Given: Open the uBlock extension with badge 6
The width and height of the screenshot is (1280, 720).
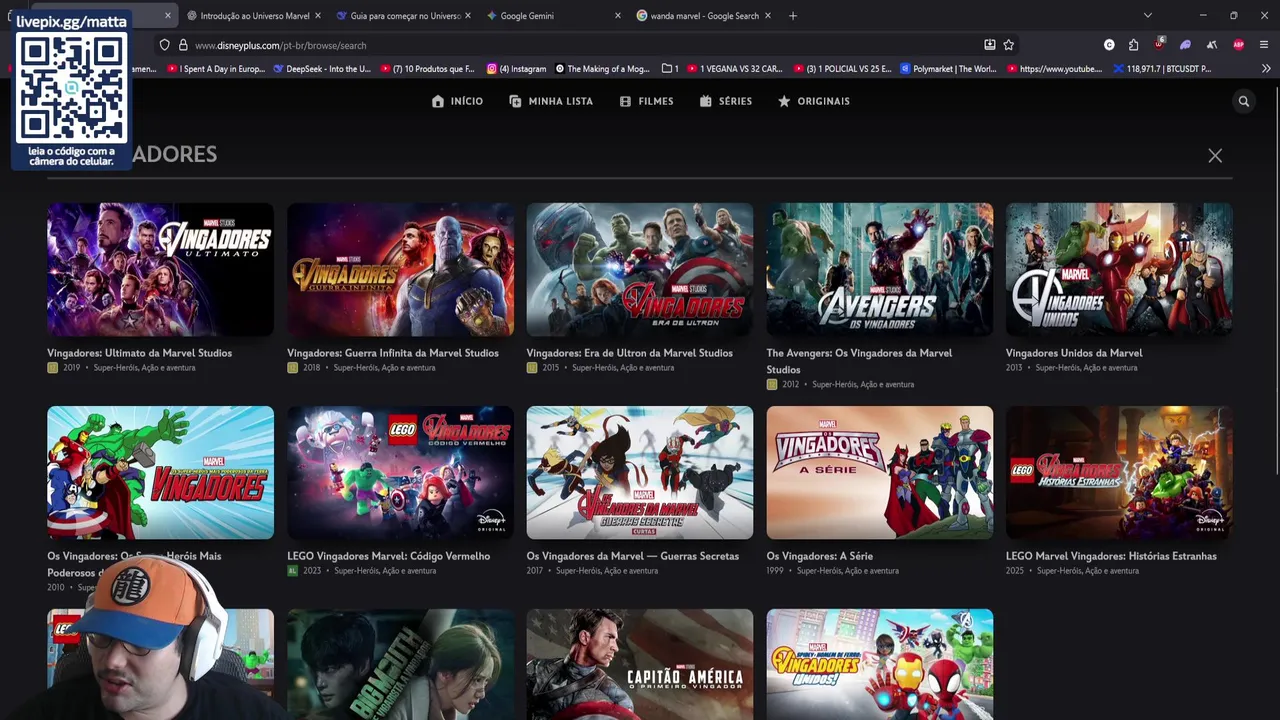Looking at the screenshot, I should 1159,44.
